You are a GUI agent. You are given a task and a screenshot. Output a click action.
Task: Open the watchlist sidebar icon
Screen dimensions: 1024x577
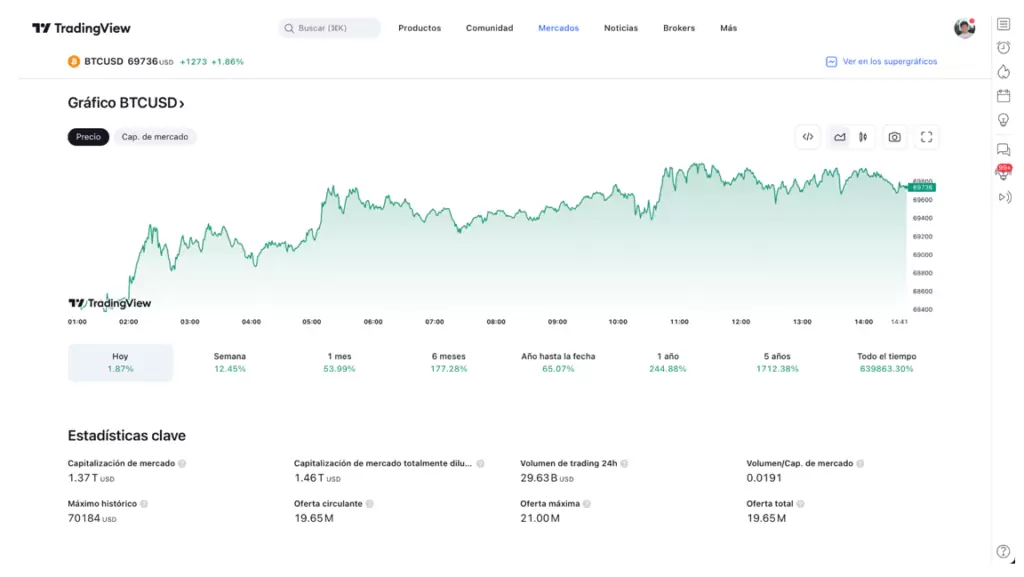tap(1004, 24)
